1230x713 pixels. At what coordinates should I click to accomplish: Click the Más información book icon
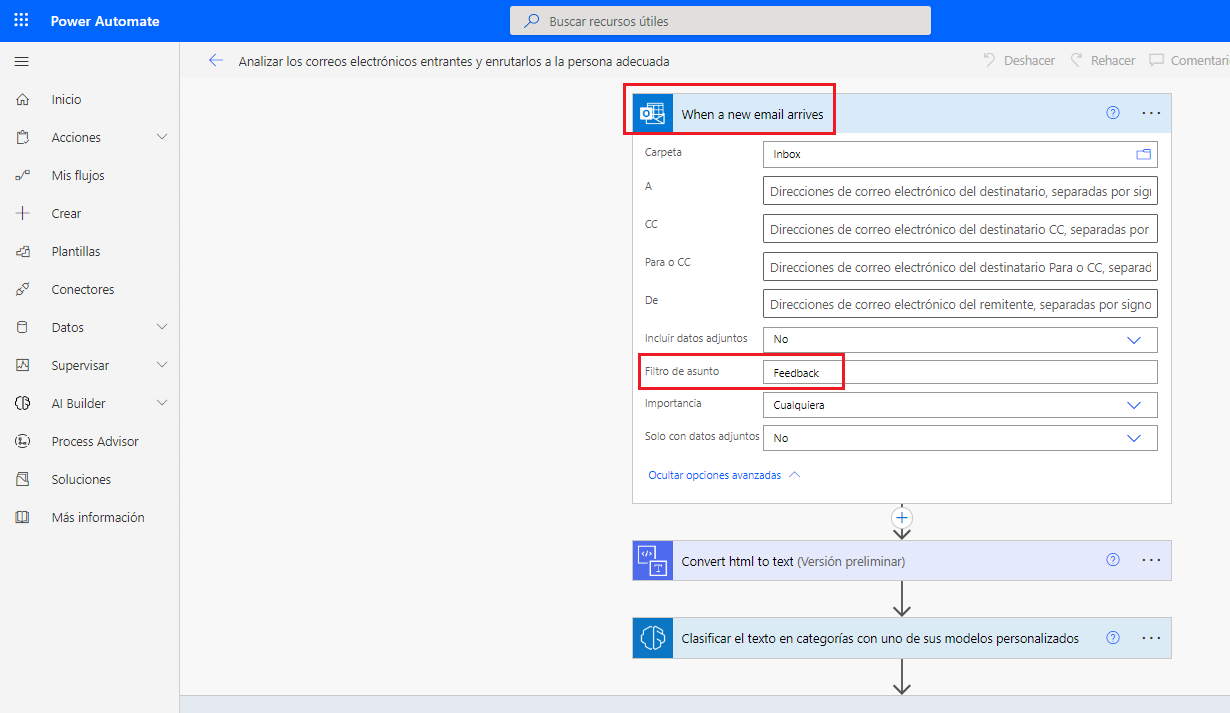click(x=23, y=518)
